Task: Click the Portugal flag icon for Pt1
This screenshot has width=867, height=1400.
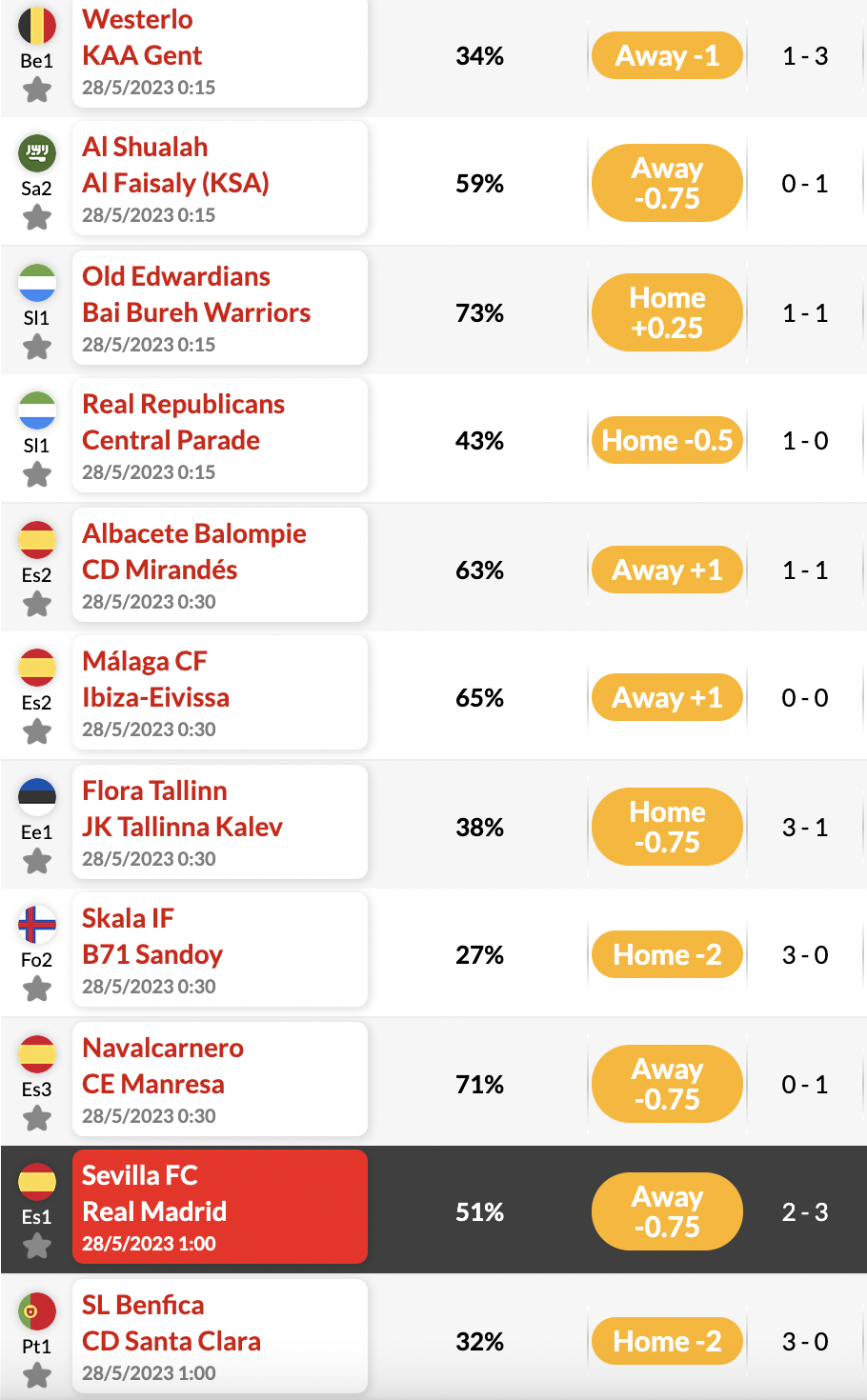Action: click(37, 1310)
